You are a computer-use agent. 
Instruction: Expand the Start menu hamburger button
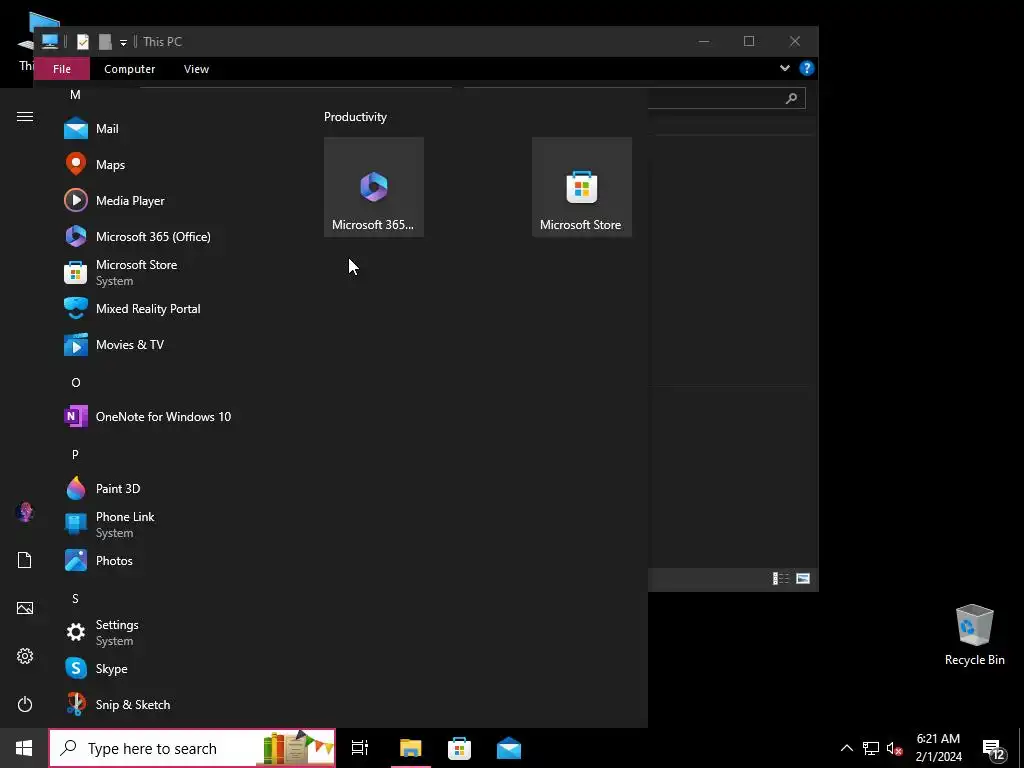[x=25, y=117]
